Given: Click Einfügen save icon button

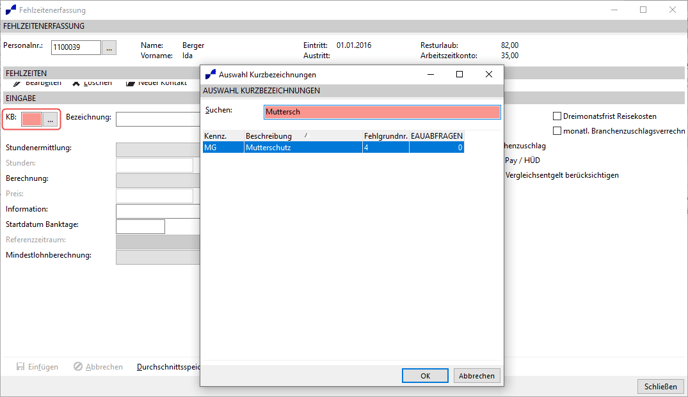Looking at the screenshot, I should pyautogui.click(x=37, y=367).
